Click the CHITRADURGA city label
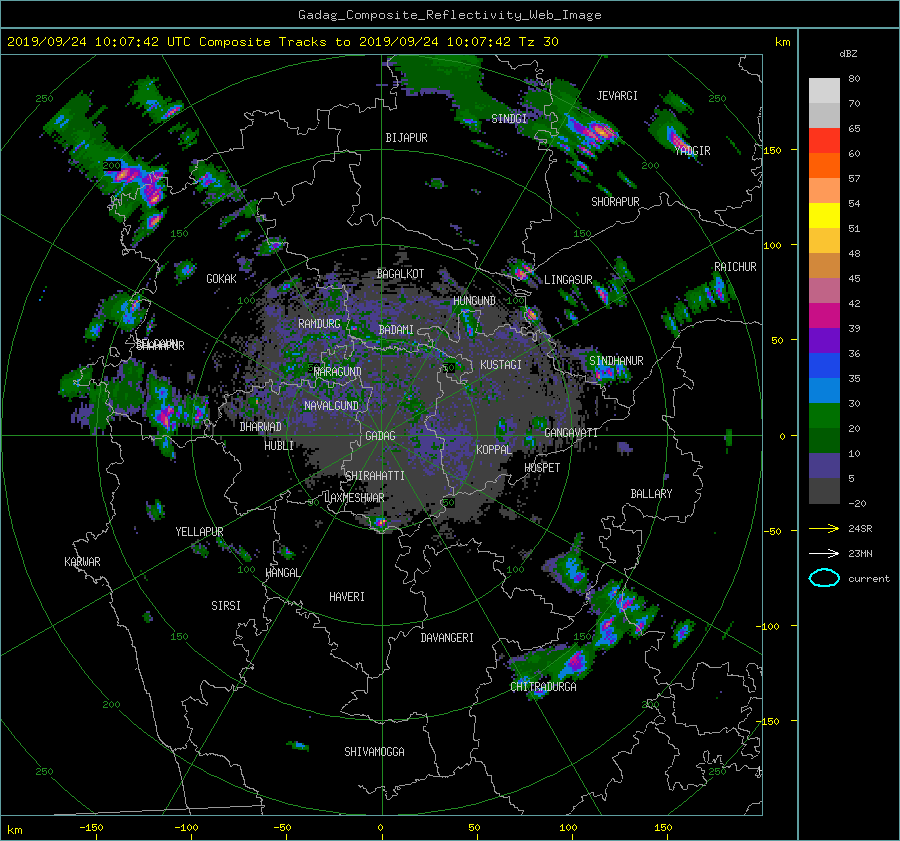Image resolution: width=900 pixels, height=841 pixels. click(544, 687)
